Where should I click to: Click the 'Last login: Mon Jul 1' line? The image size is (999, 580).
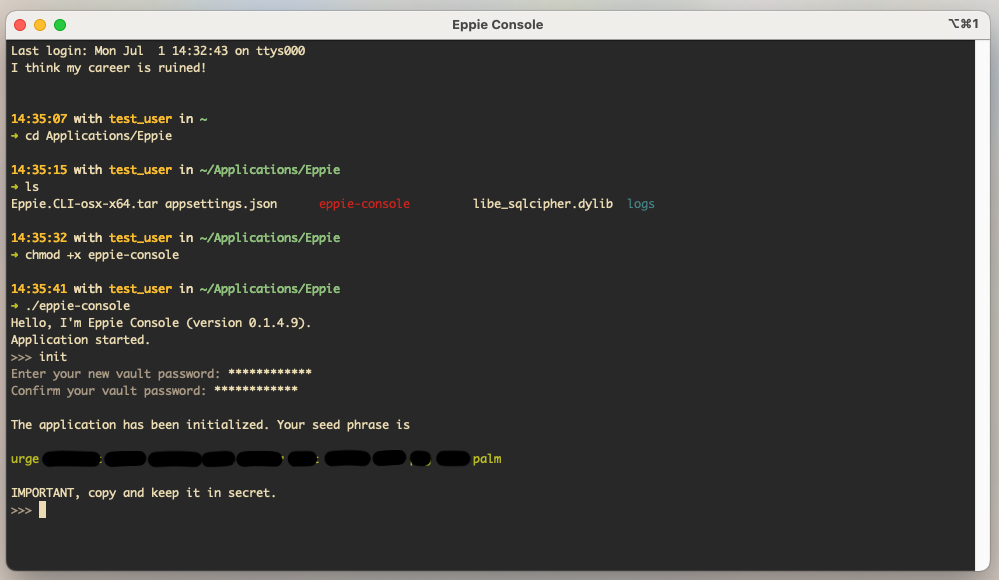(158, 51)
